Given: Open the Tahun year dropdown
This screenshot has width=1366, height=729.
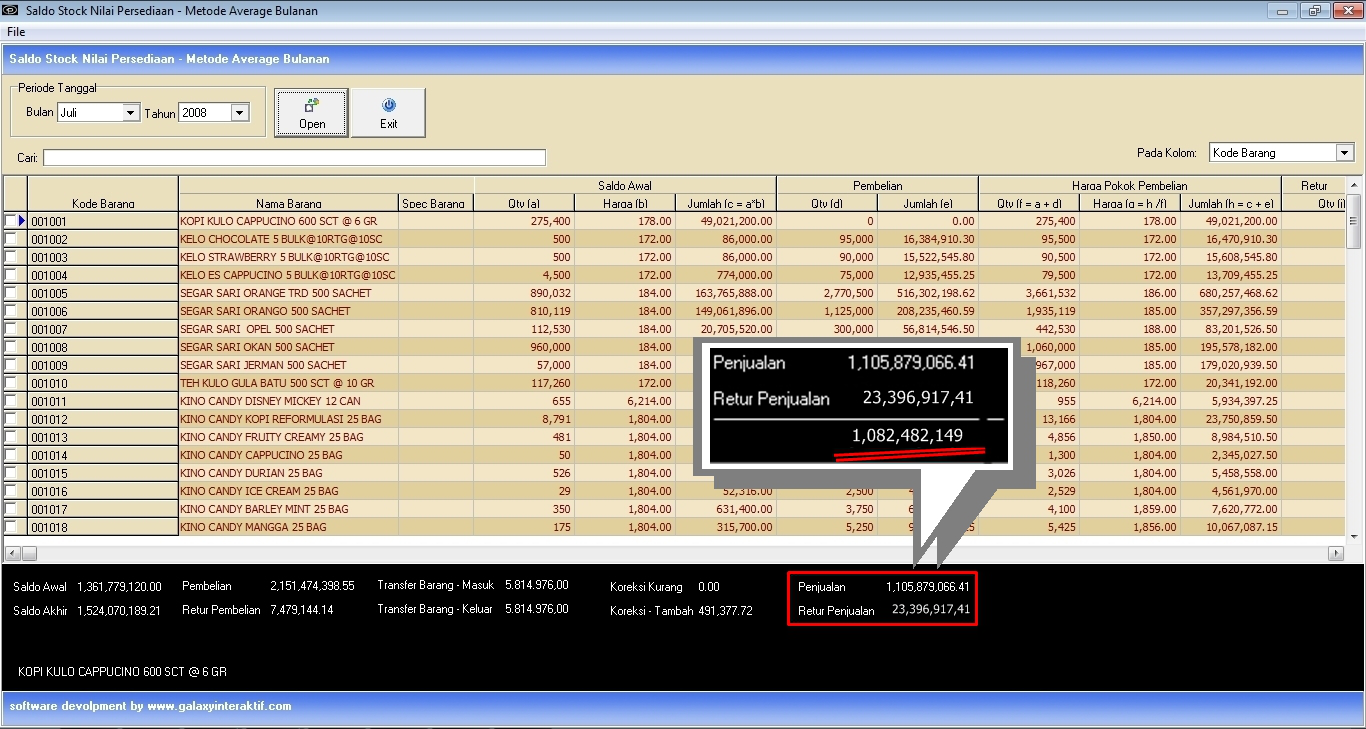Looking at the screenshot, I should coord(239,113).
